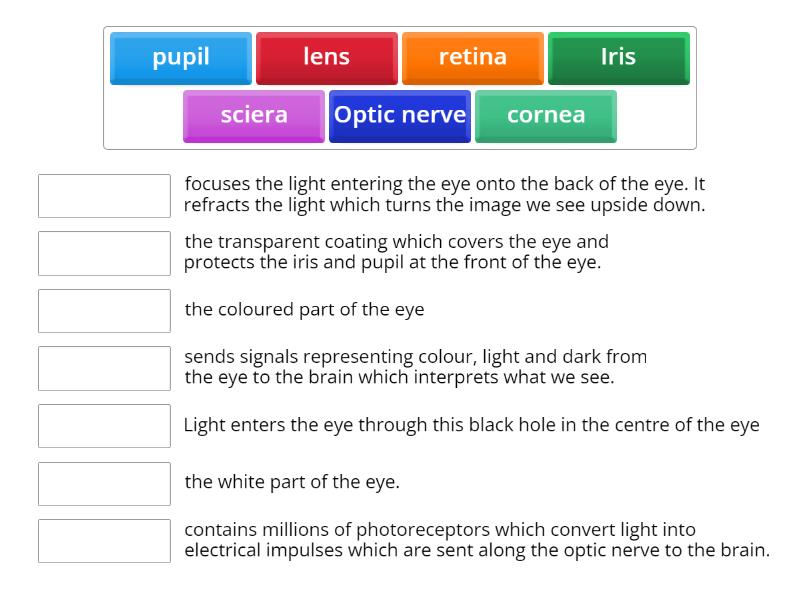Pick the Optic nerve tile
800x600 pixels.
pyautogui.click(x=400, y=116)
